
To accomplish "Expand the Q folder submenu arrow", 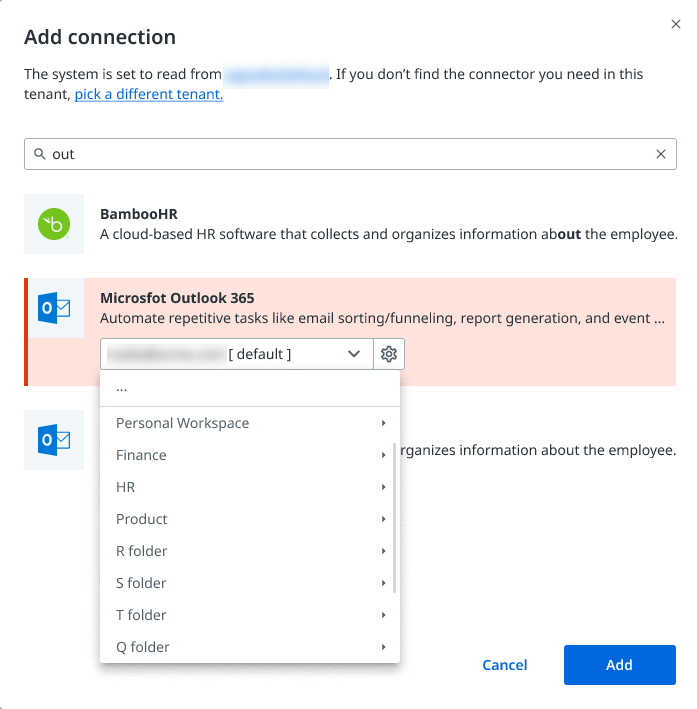I will tap(384, 647).
